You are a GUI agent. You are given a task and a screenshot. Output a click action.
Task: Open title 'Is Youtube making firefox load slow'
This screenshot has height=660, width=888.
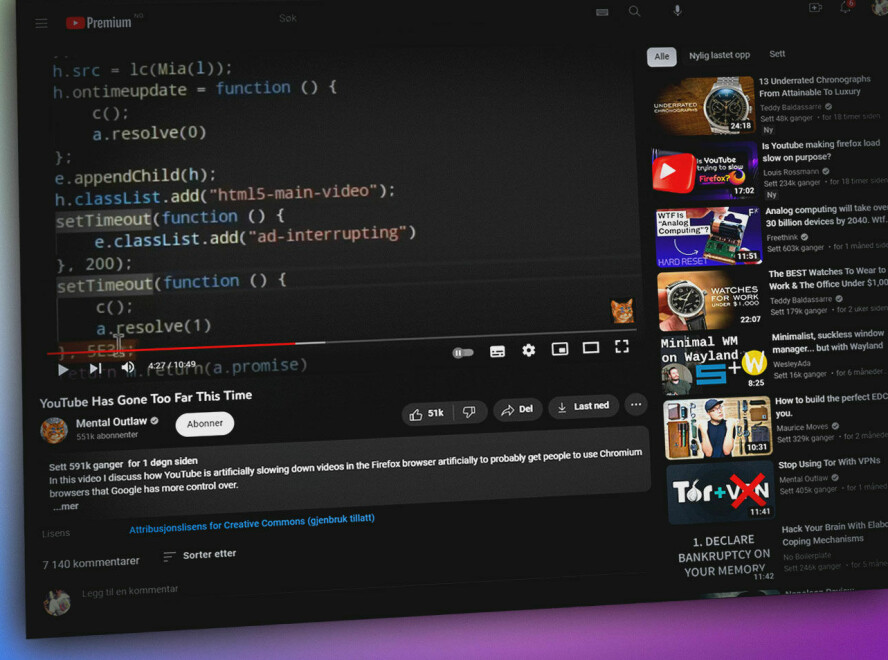(821, 151)
